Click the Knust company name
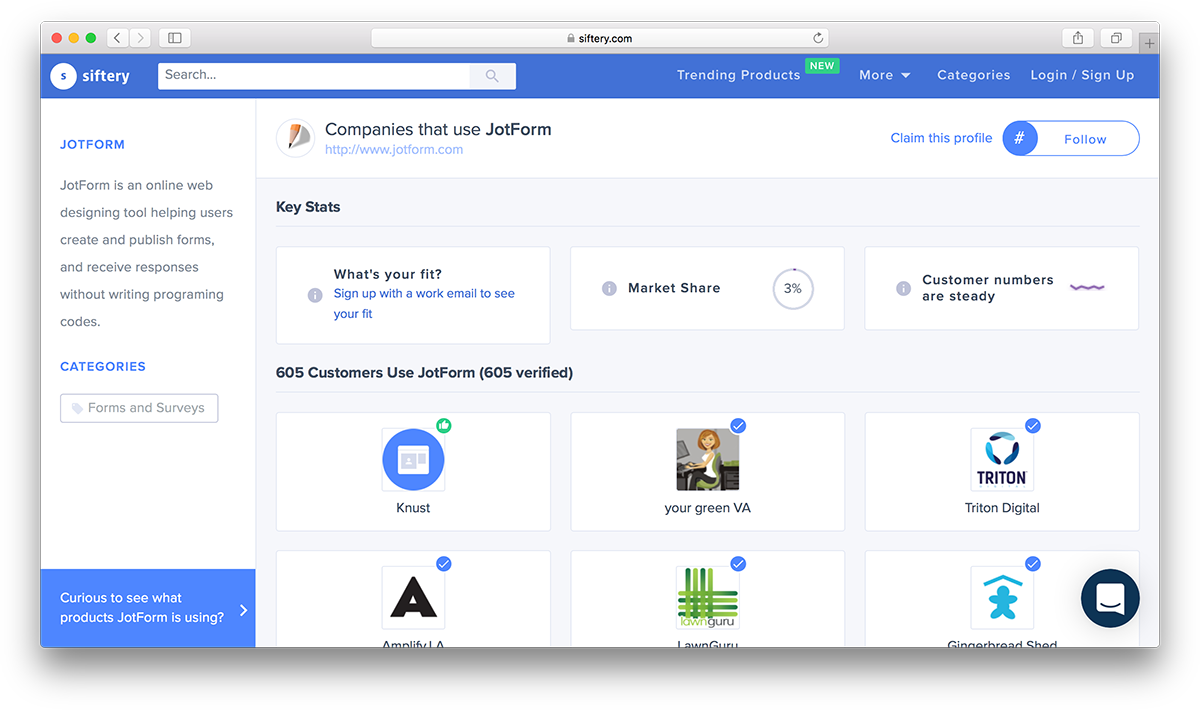This screenshot has height=710, width=1200. (x=413, y=508)
